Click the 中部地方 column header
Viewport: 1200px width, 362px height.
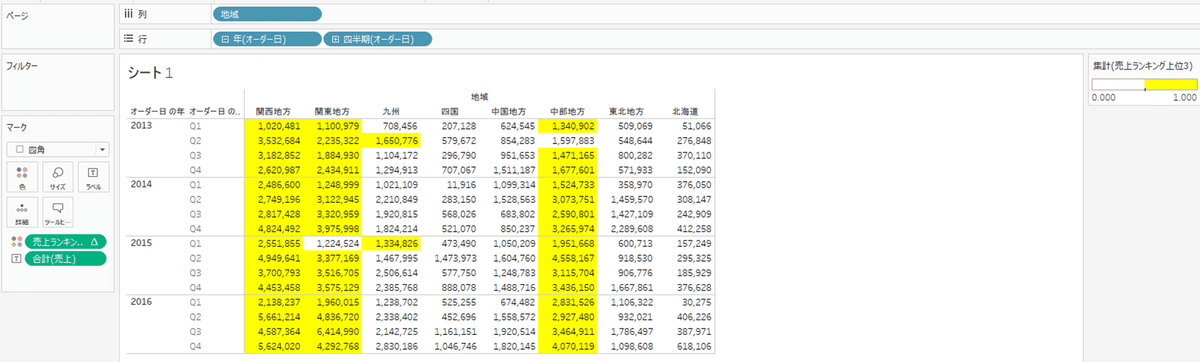567,111
